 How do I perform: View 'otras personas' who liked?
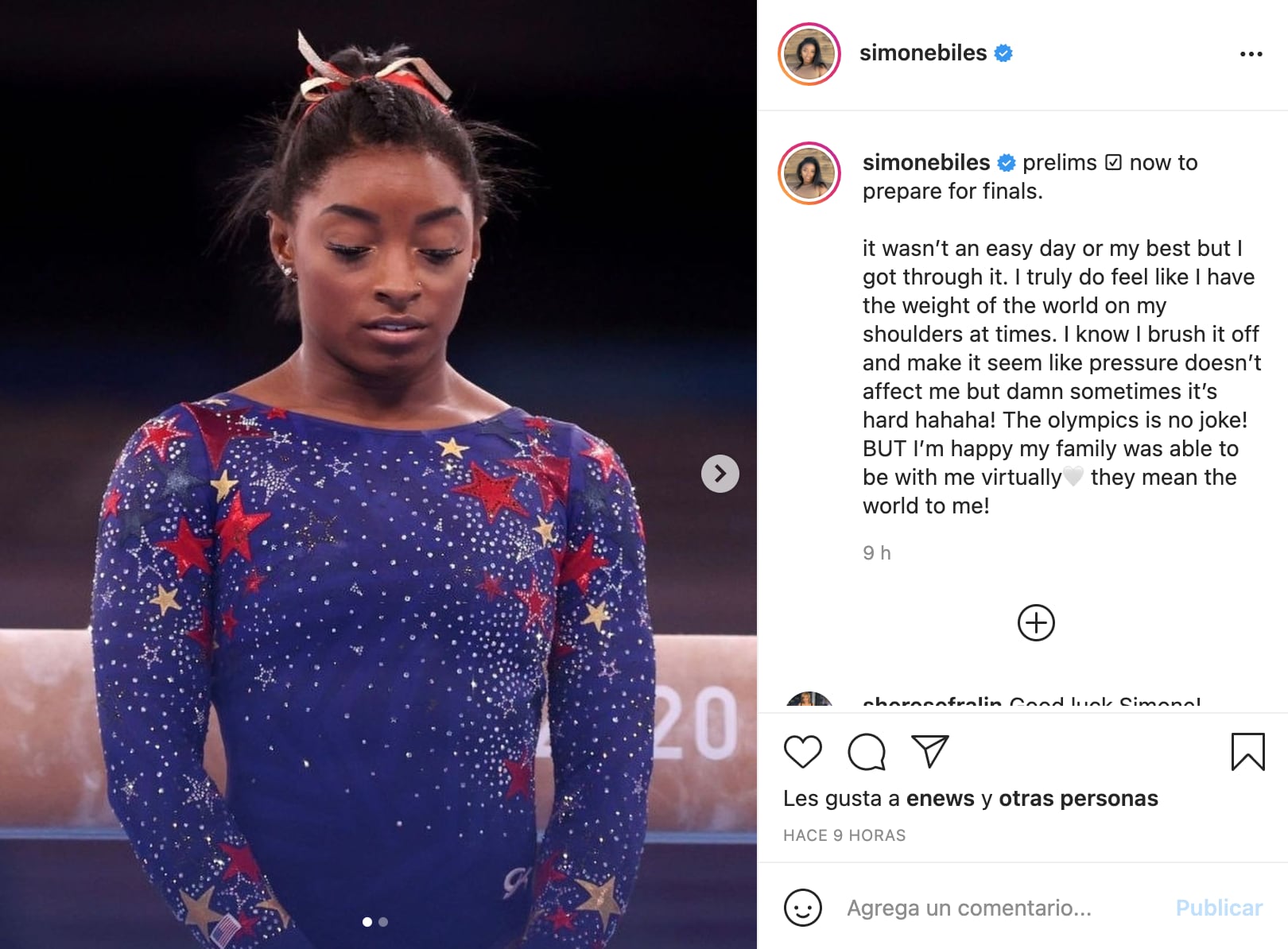click(x=1078, y=798)
